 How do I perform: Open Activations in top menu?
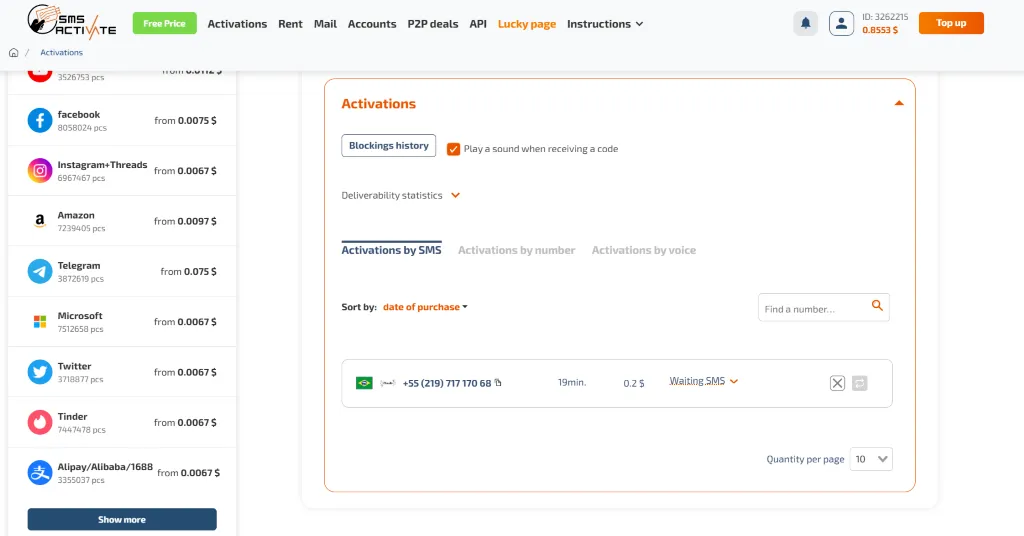click(237, 24)
